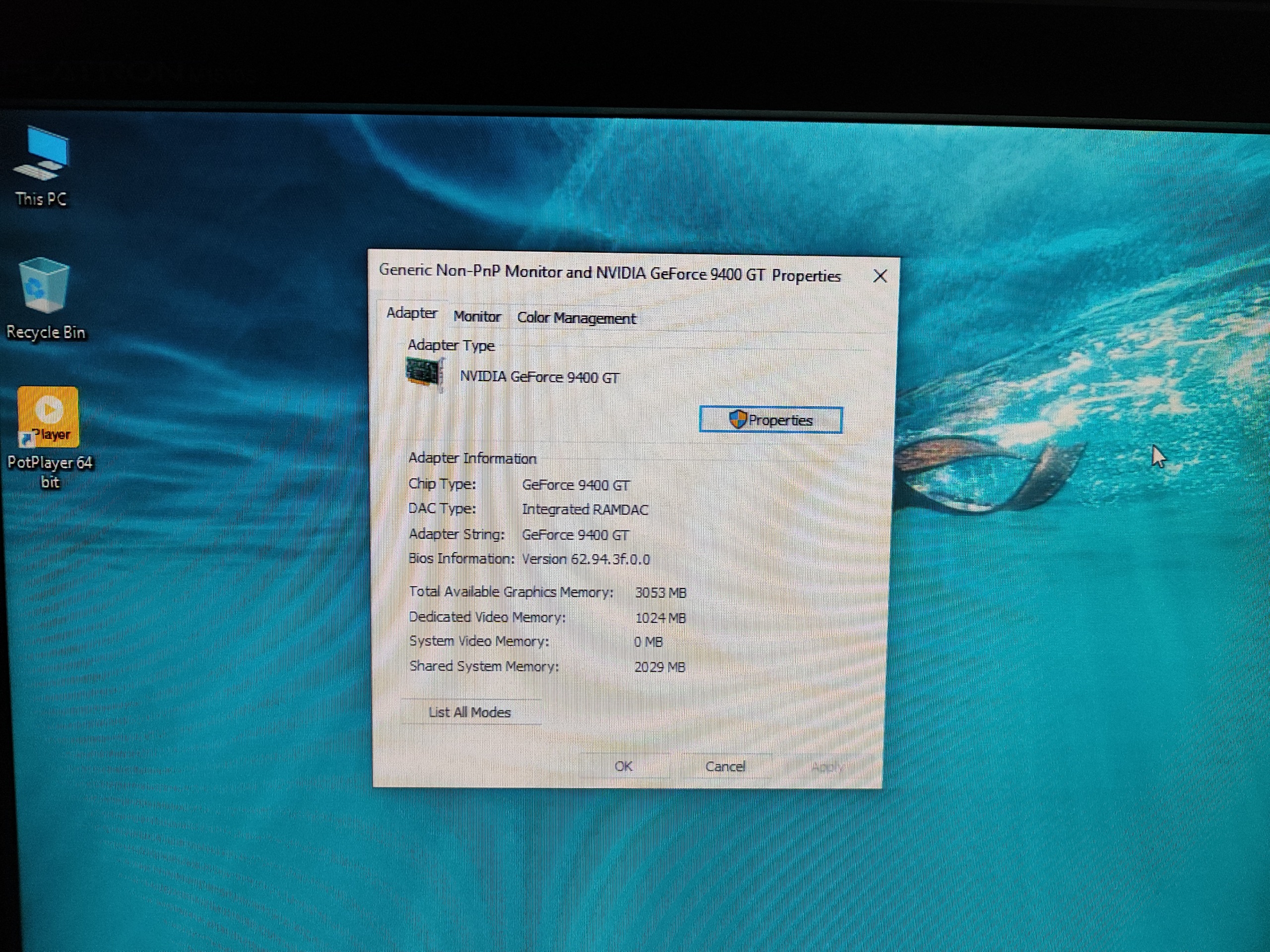
Task: Dismiss the dialog with Cancel
Action: (725, 767)
